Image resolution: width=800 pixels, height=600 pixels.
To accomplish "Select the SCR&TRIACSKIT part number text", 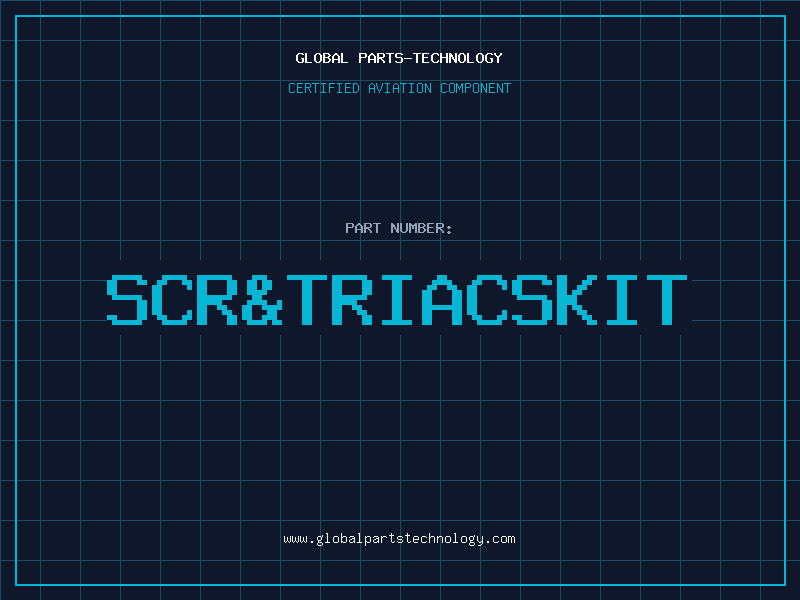I will 397,299.
